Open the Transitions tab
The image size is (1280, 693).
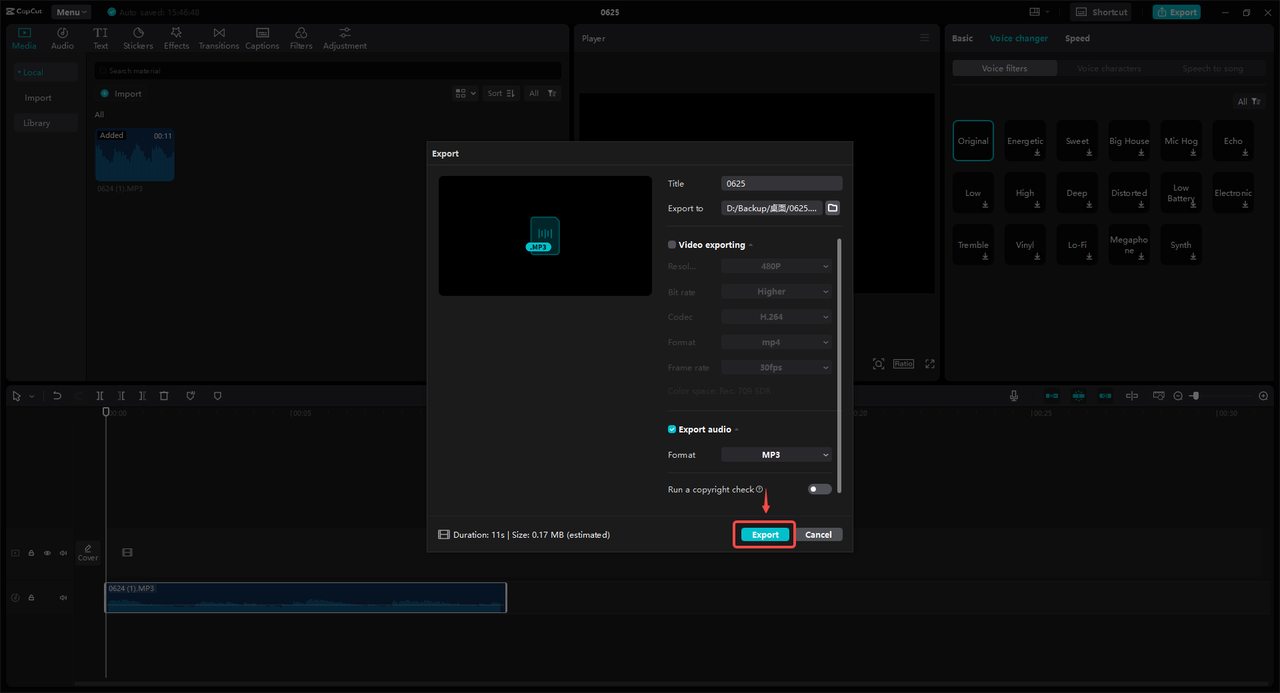(x=219, y=39)
